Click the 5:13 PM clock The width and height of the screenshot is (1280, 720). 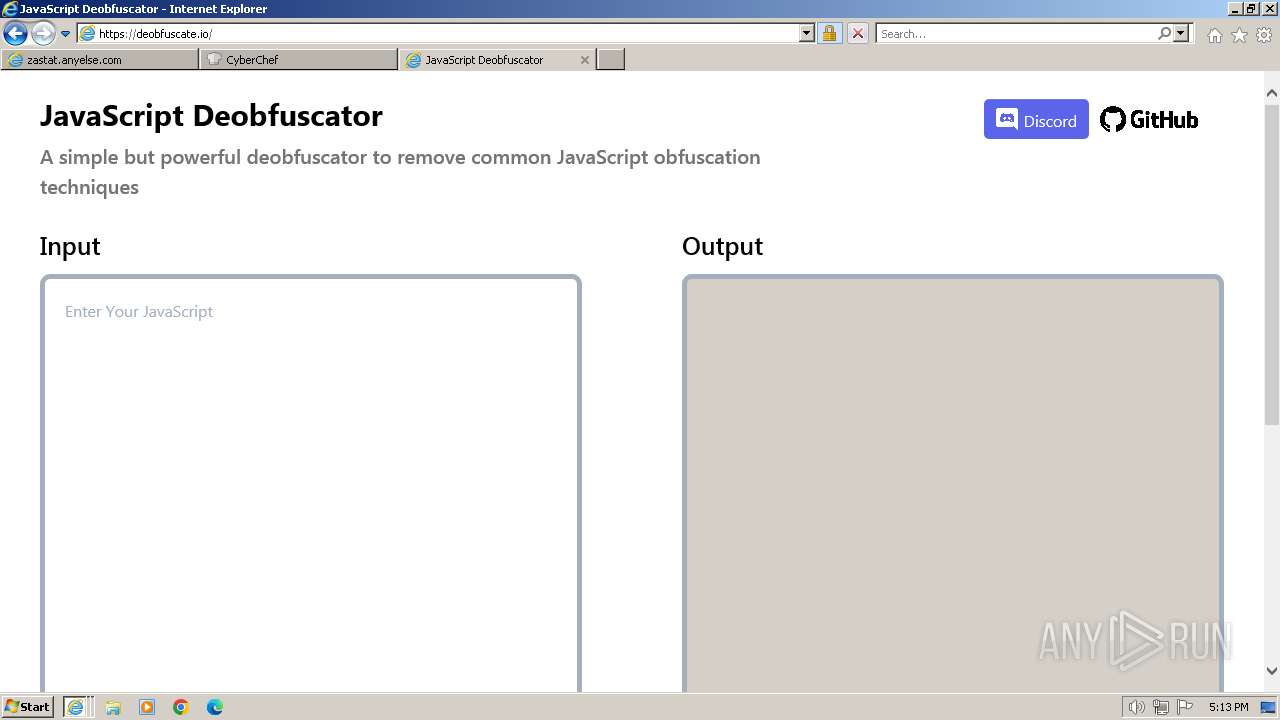1228,707
